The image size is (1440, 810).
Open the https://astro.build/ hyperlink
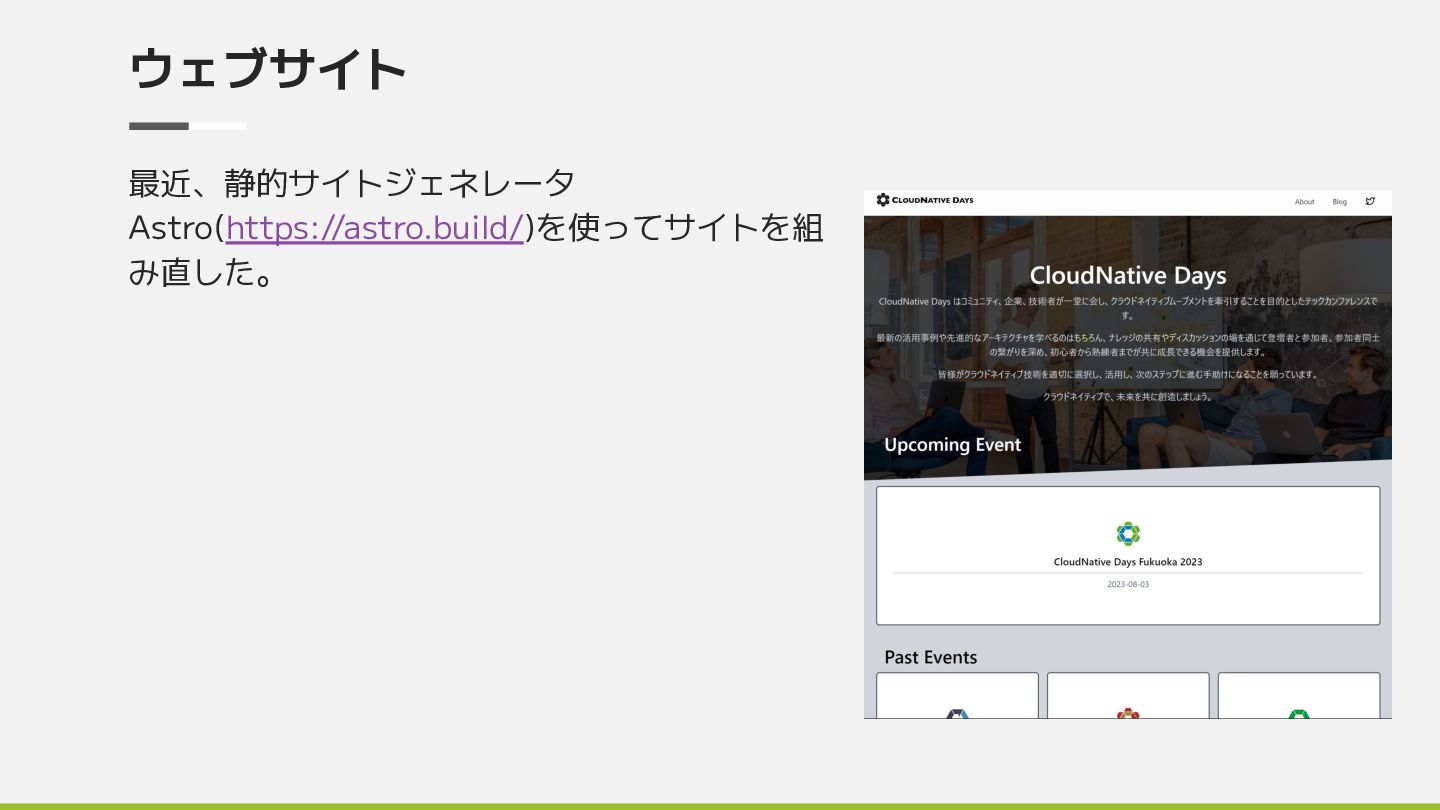(x=375, y=228)
